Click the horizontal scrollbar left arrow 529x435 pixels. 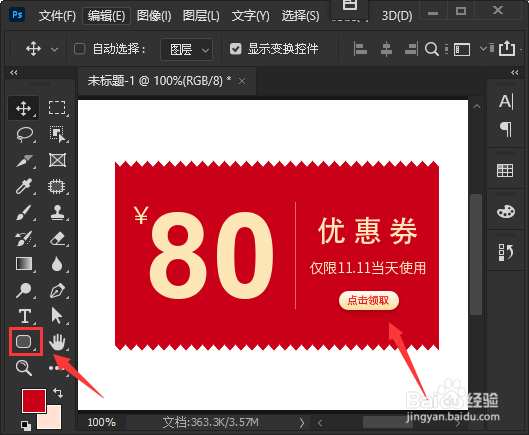click(x=320, y=423)
